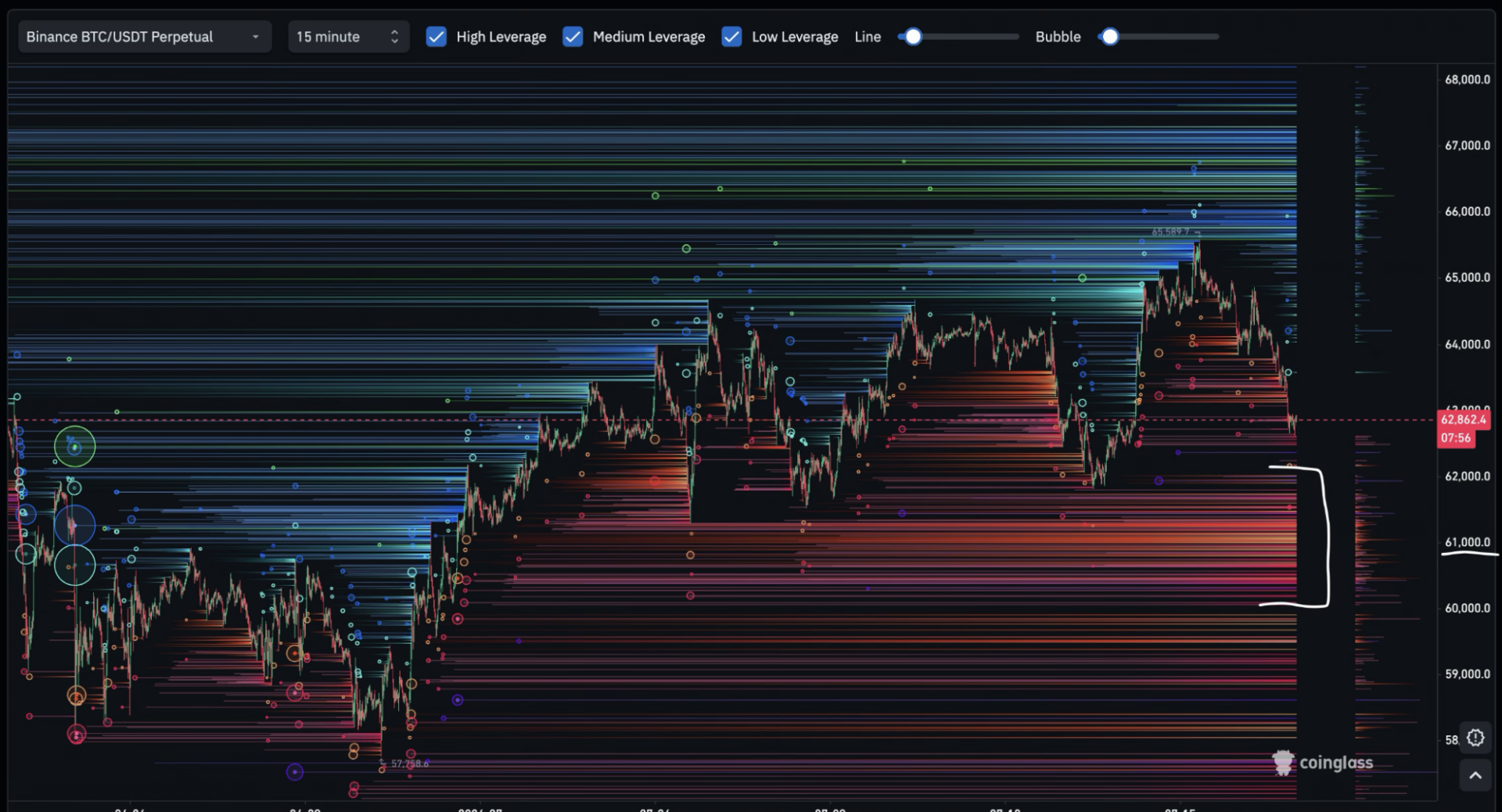Click the 65,589.7 high price marker
The width and height of the screenshot is (1502, 812).
(x=1170, y=232)
